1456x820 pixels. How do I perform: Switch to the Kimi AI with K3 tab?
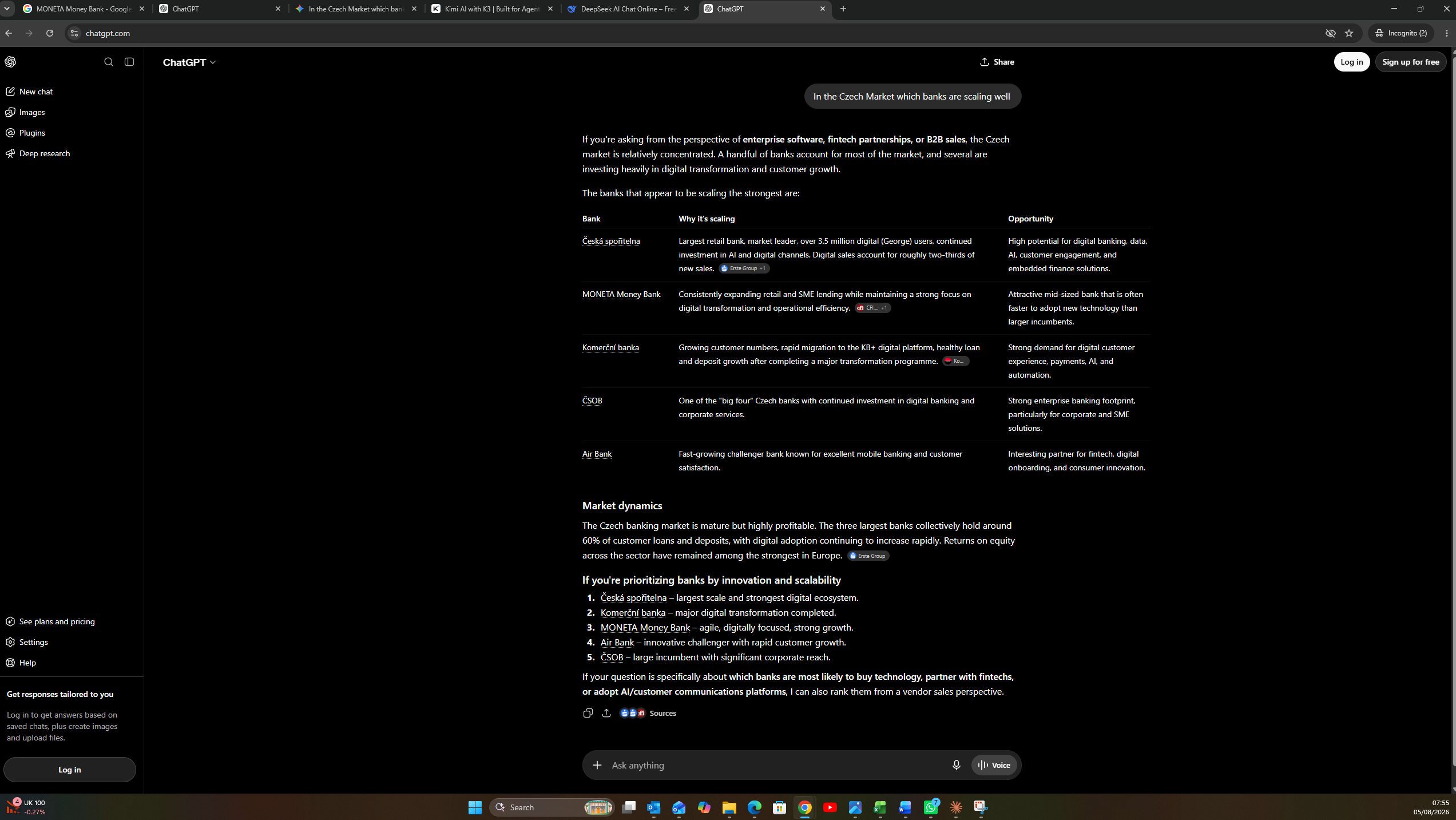tap(493, 9)
